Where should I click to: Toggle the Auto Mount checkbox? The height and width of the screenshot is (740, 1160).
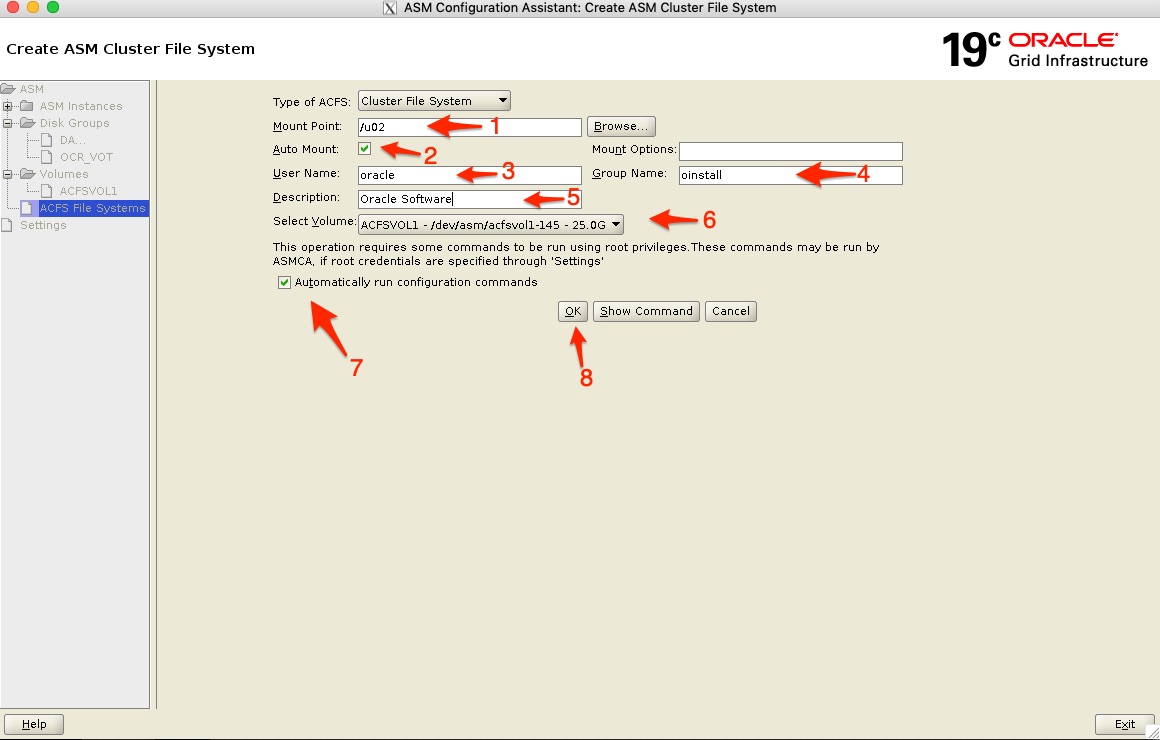tap(365, 149)
